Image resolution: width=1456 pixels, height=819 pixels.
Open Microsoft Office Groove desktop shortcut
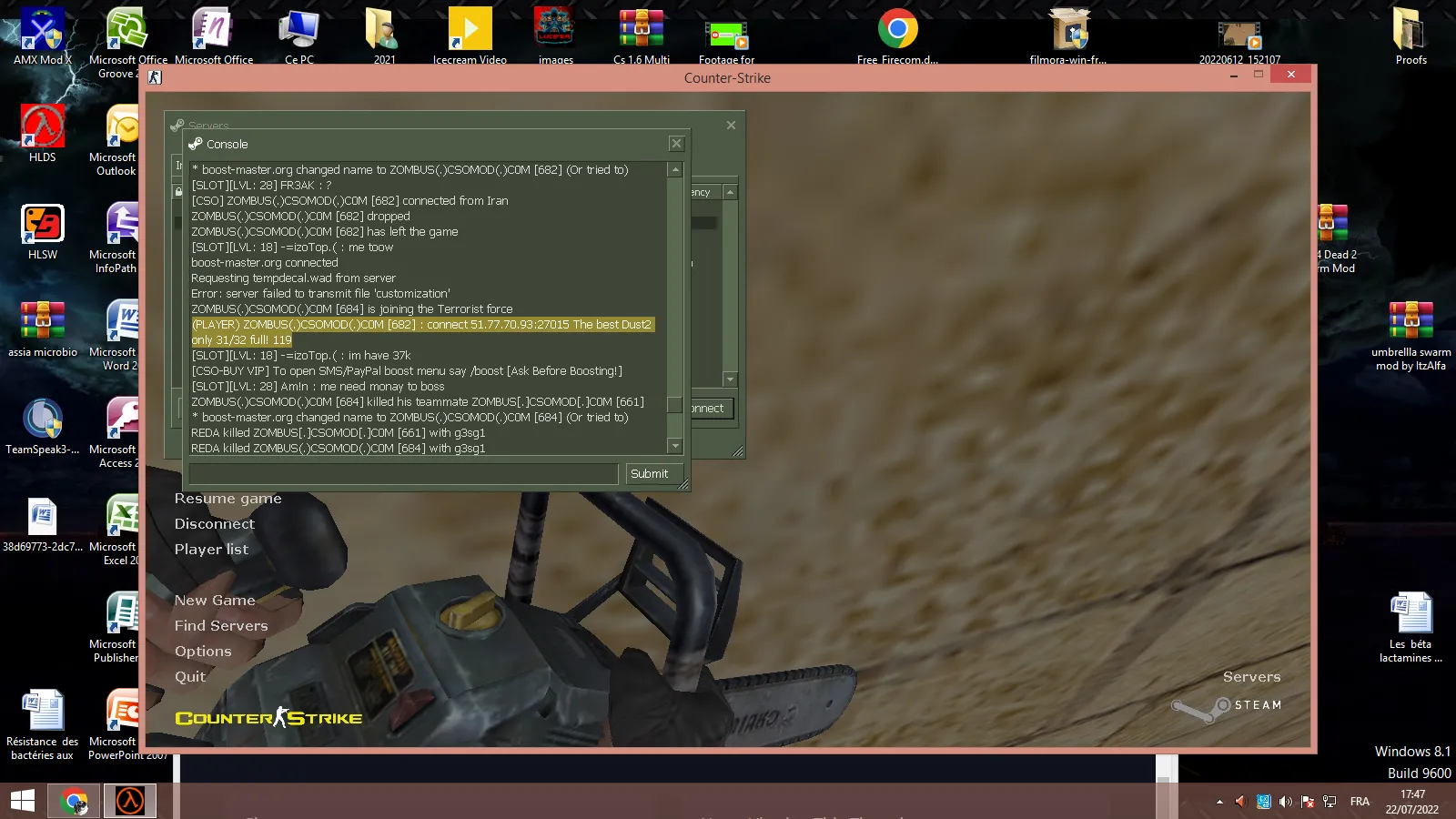[x=127, y=41]
